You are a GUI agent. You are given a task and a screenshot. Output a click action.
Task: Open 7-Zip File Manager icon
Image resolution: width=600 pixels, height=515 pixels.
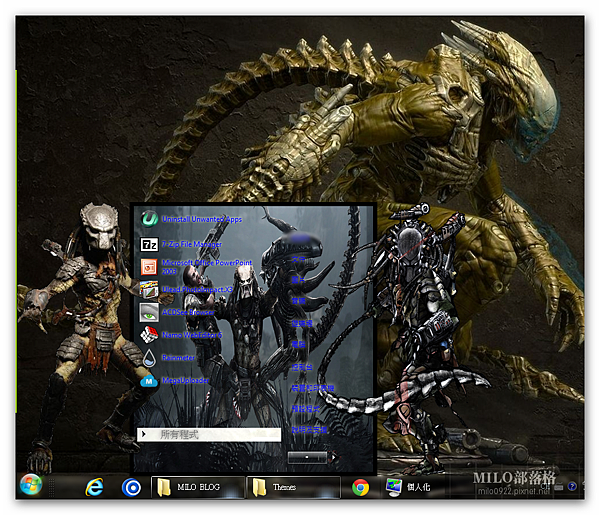pos(149,244)
